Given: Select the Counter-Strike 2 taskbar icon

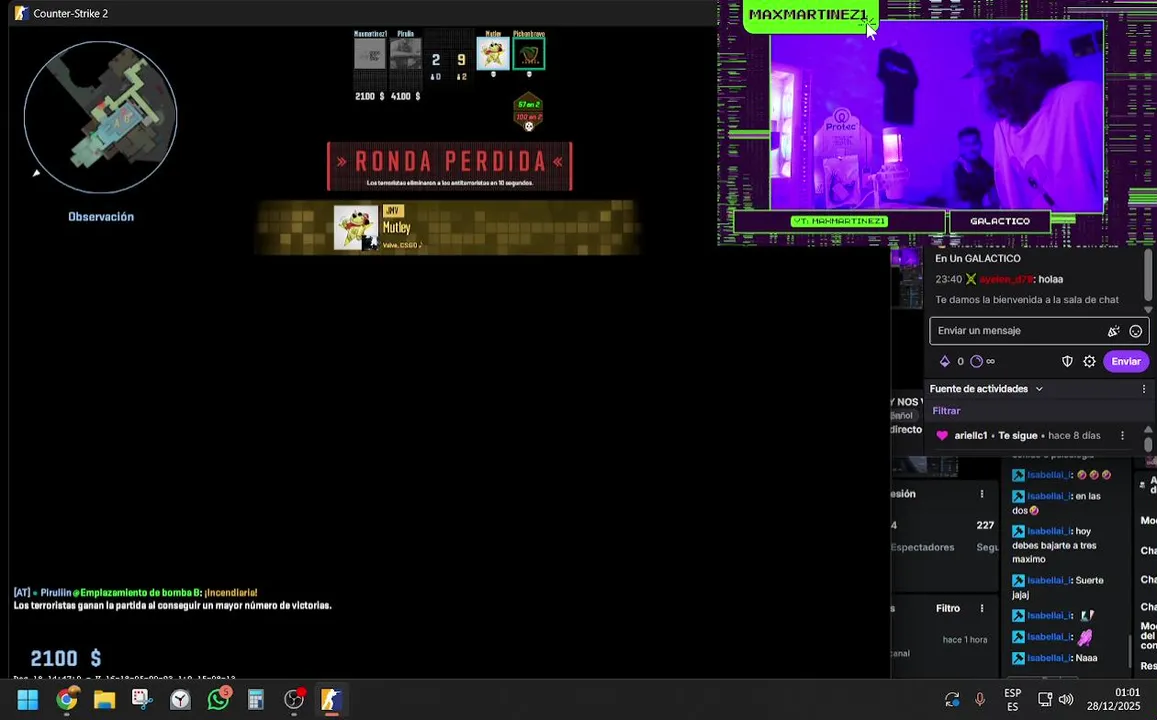Looking at the screenshot, I should (x=331, y=699).
